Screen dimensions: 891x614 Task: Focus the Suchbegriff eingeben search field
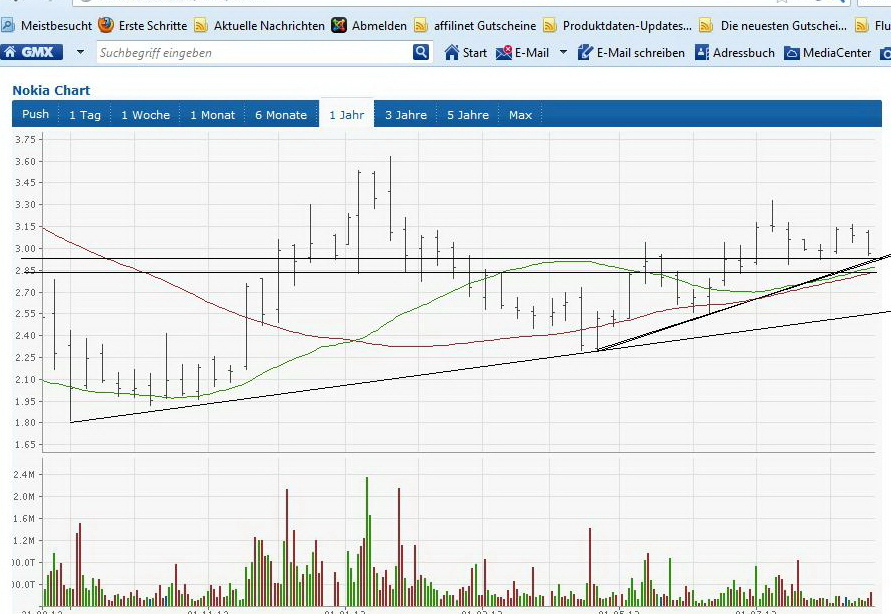pos(254,53)
